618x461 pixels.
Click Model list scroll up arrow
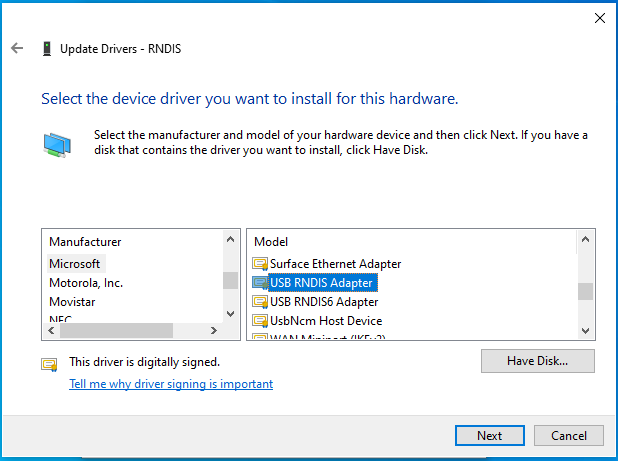(x=585, y=239)
